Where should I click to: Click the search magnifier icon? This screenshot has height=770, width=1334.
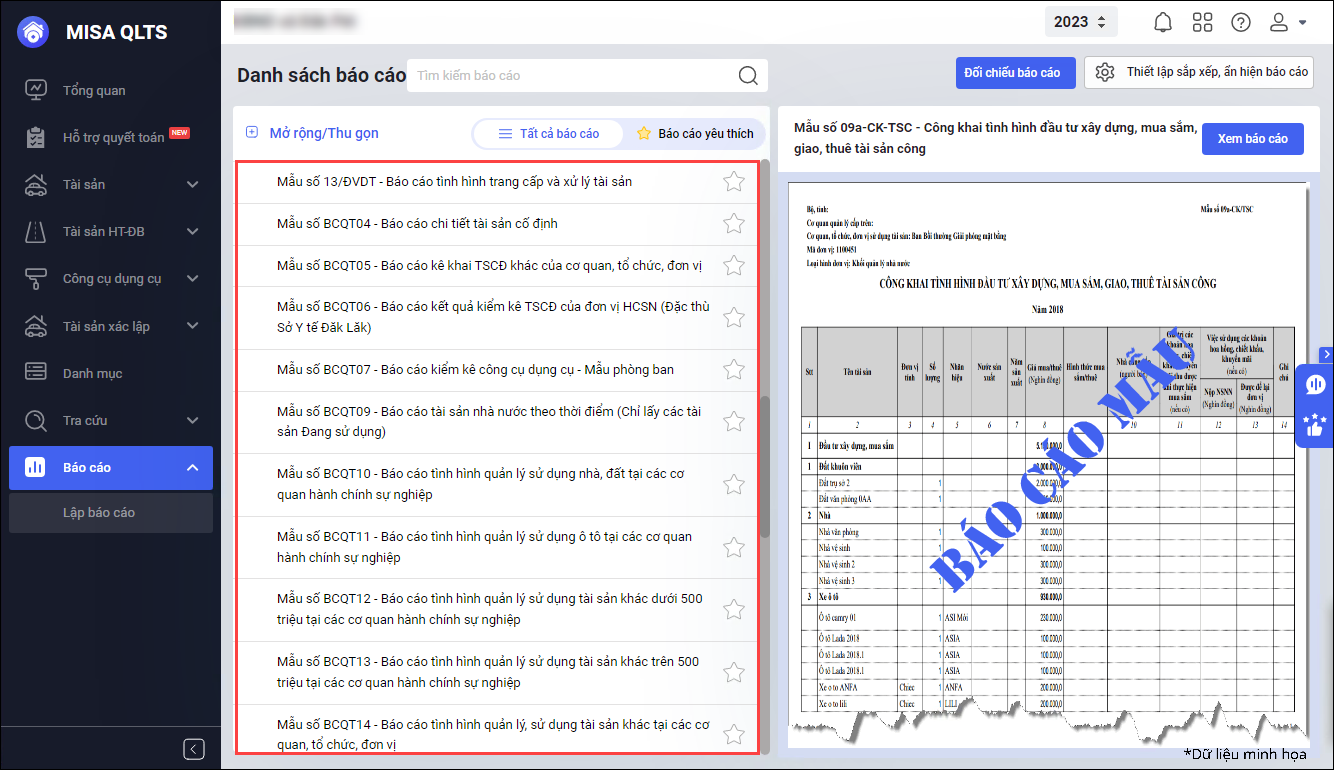[x=747, y=76]
